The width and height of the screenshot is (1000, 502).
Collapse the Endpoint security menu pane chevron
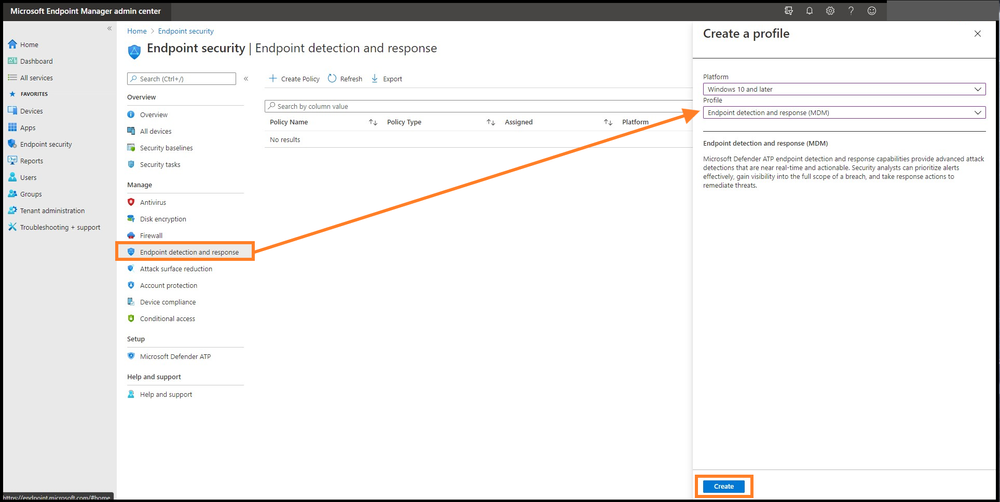click(246, 78)
